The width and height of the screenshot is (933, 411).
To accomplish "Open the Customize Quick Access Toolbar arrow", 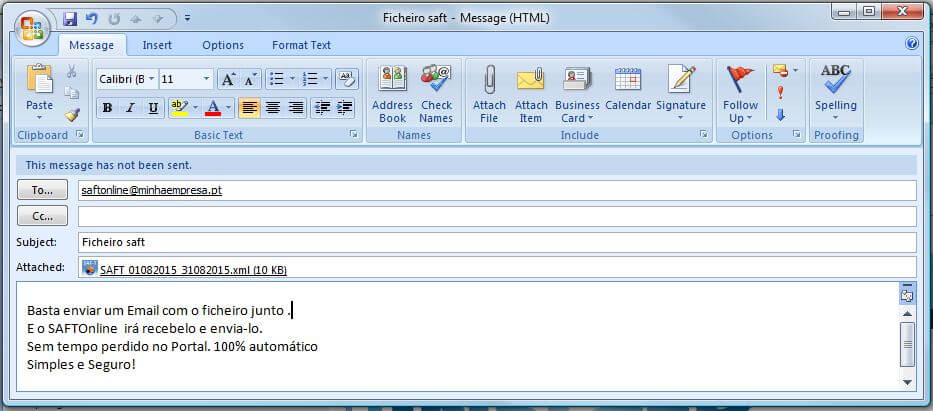I will (x=187, y=18).
